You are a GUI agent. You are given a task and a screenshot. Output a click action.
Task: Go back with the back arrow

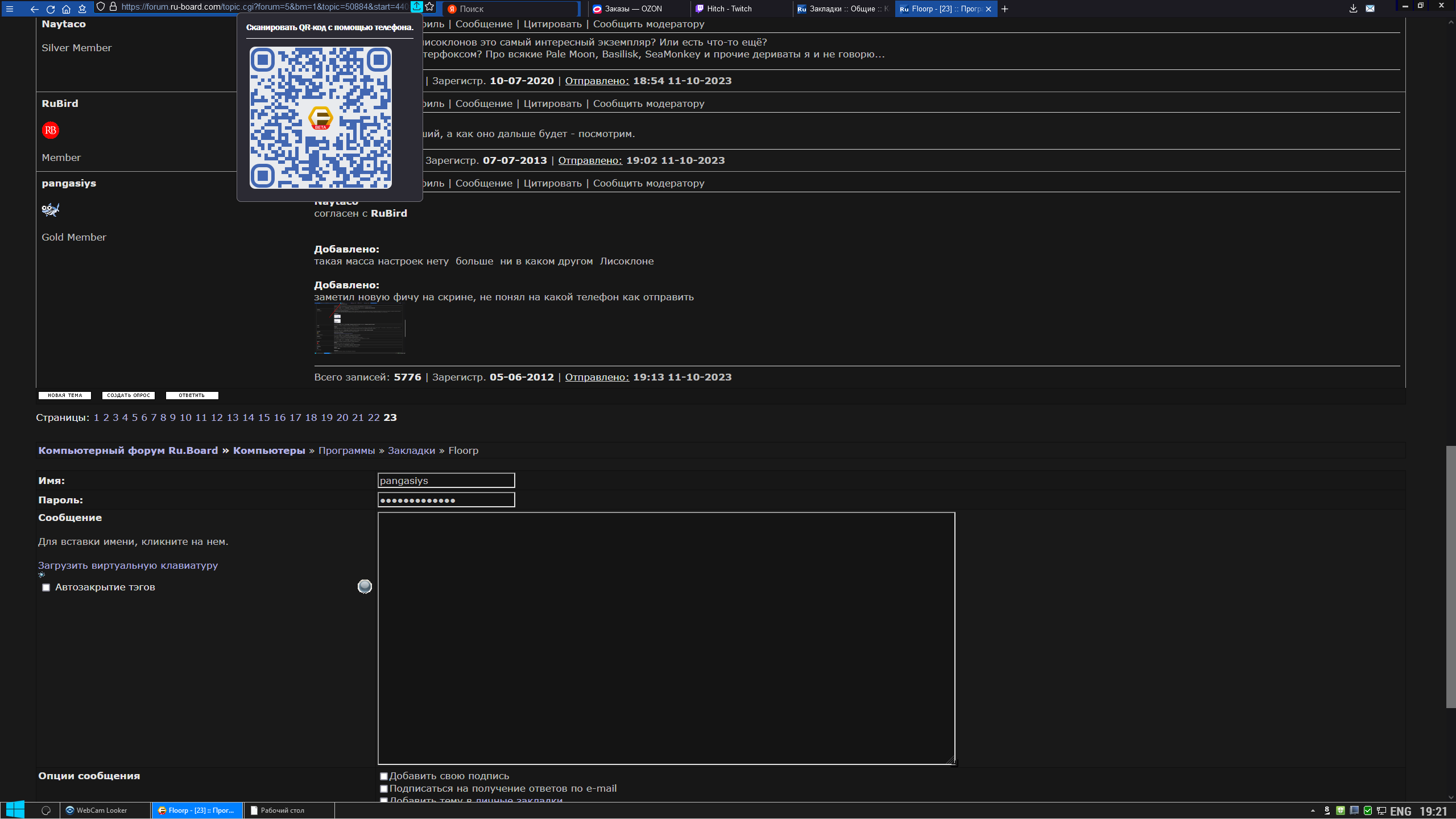(35, 9)
